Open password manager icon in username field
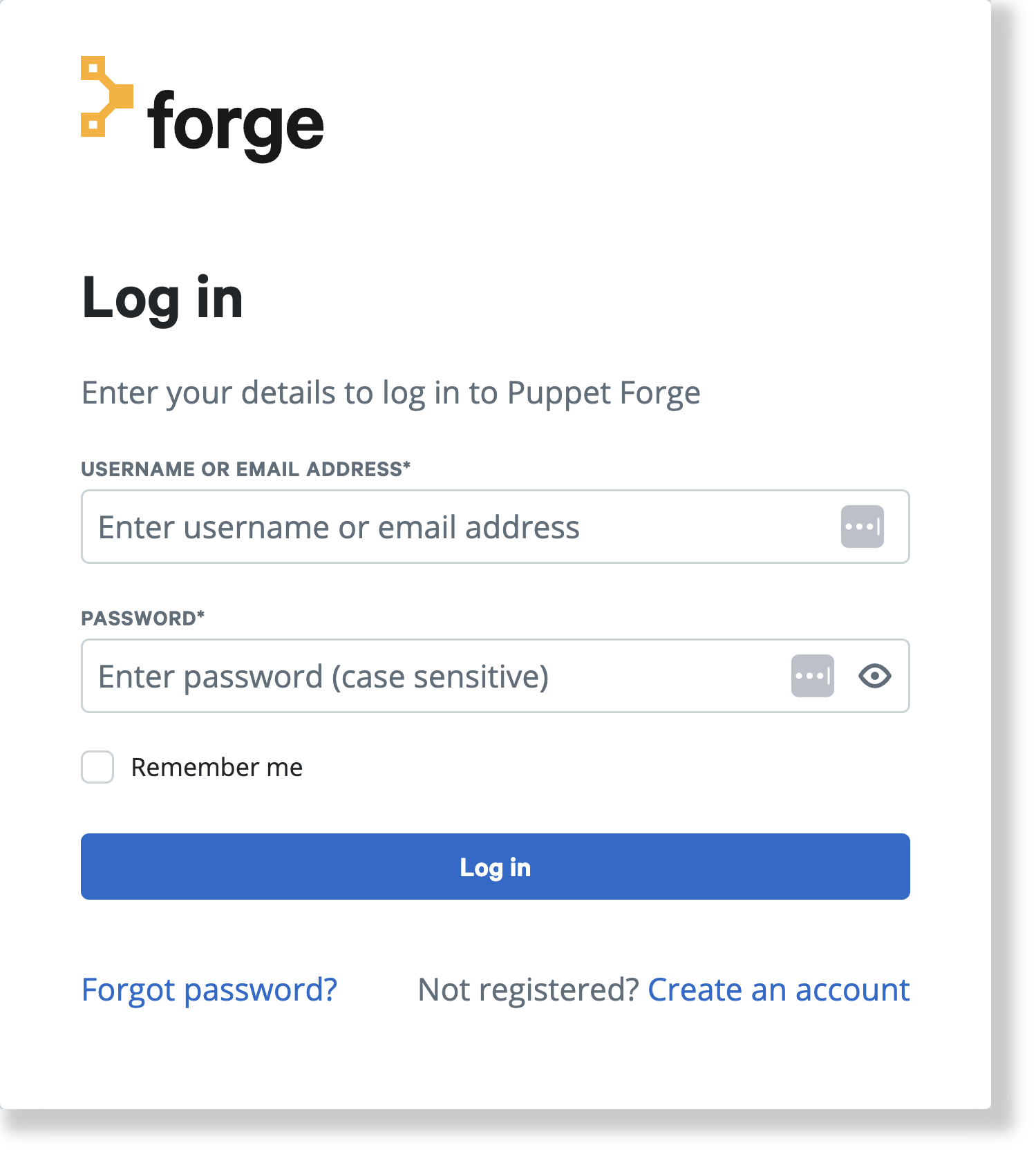Screen dimensions: 1036x1154 click(862, 527)
